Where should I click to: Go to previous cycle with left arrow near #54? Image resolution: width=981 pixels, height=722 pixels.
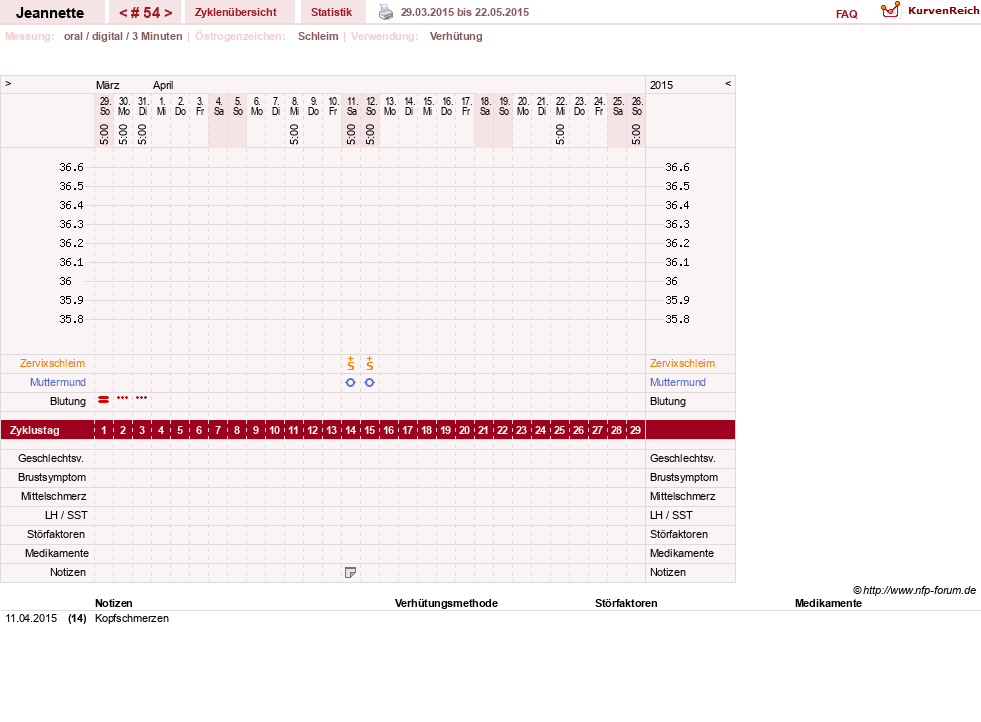tap(123, 13)
